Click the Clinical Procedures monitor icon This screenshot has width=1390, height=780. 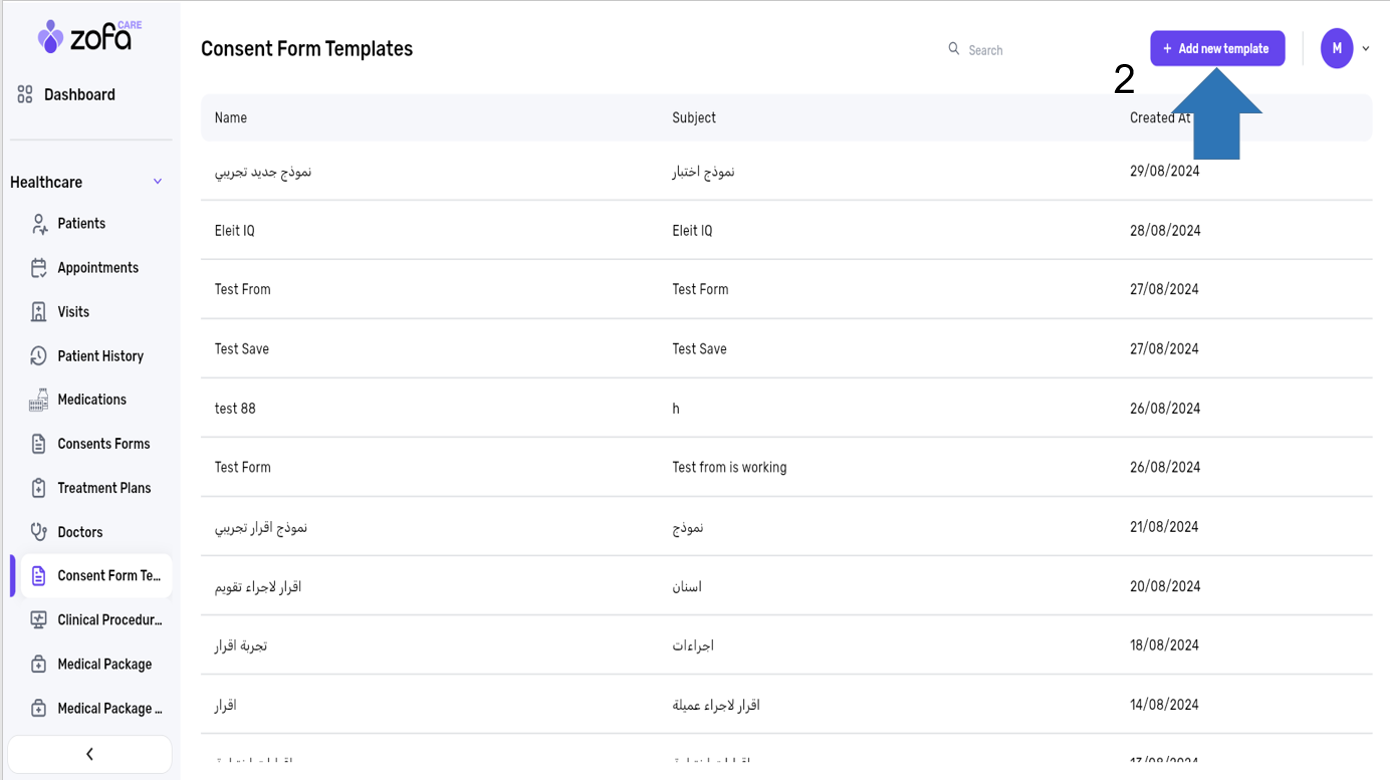click(x=39, y=620)
